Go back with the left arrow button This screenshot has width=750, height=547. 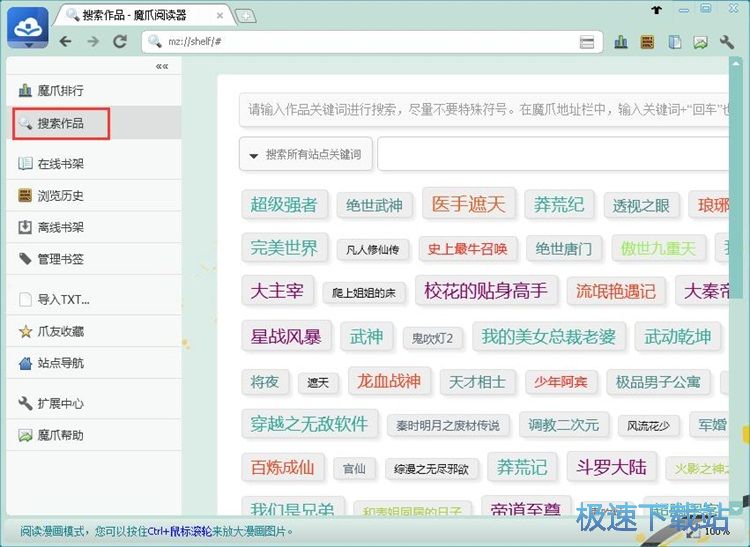pos(66,41)
